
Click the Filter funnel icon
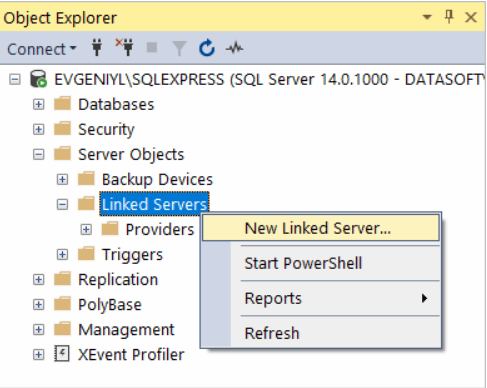click(179, 48)
